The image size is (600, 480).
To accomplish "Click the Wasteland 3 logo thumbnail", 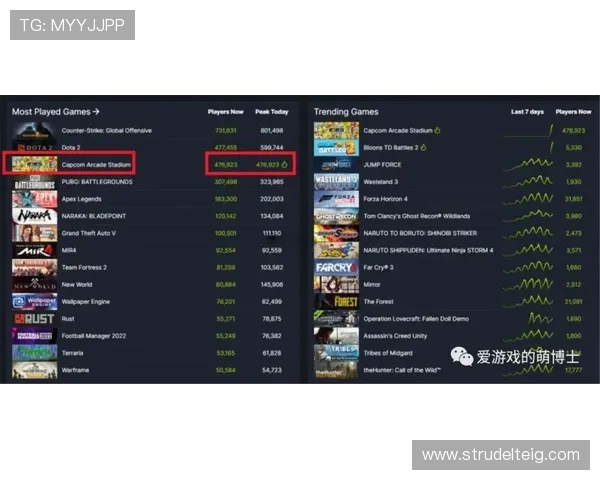I will click(336, 182).
